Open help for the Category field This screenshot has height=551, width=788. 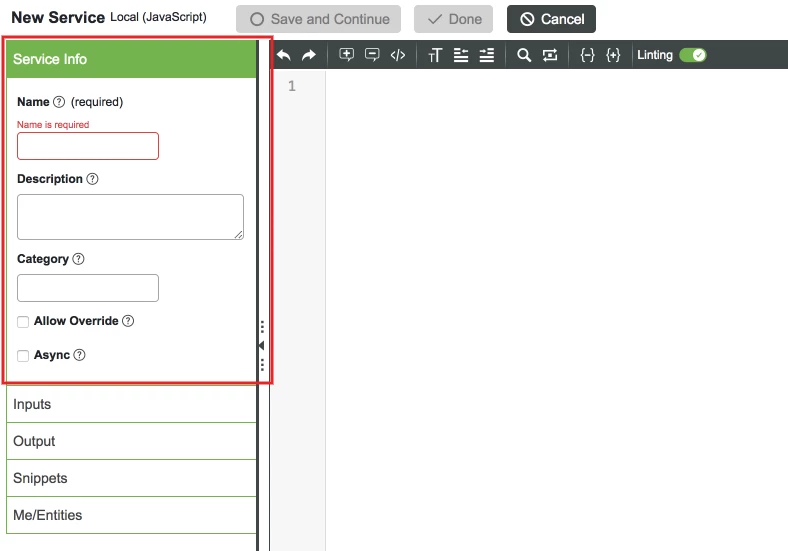pos(78,259)
